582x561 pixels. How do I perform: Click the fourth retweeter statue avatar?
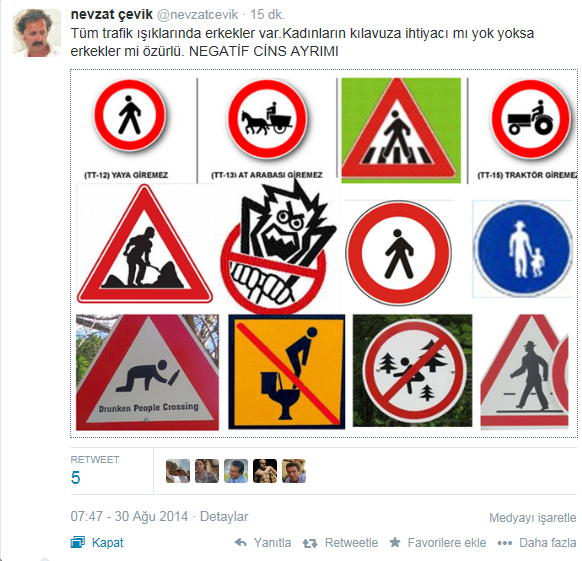[265, 471]
